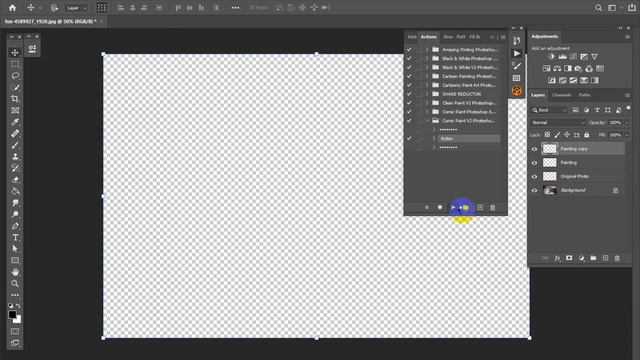
Task: Switch to the History tab
Action: coord(412,37)
